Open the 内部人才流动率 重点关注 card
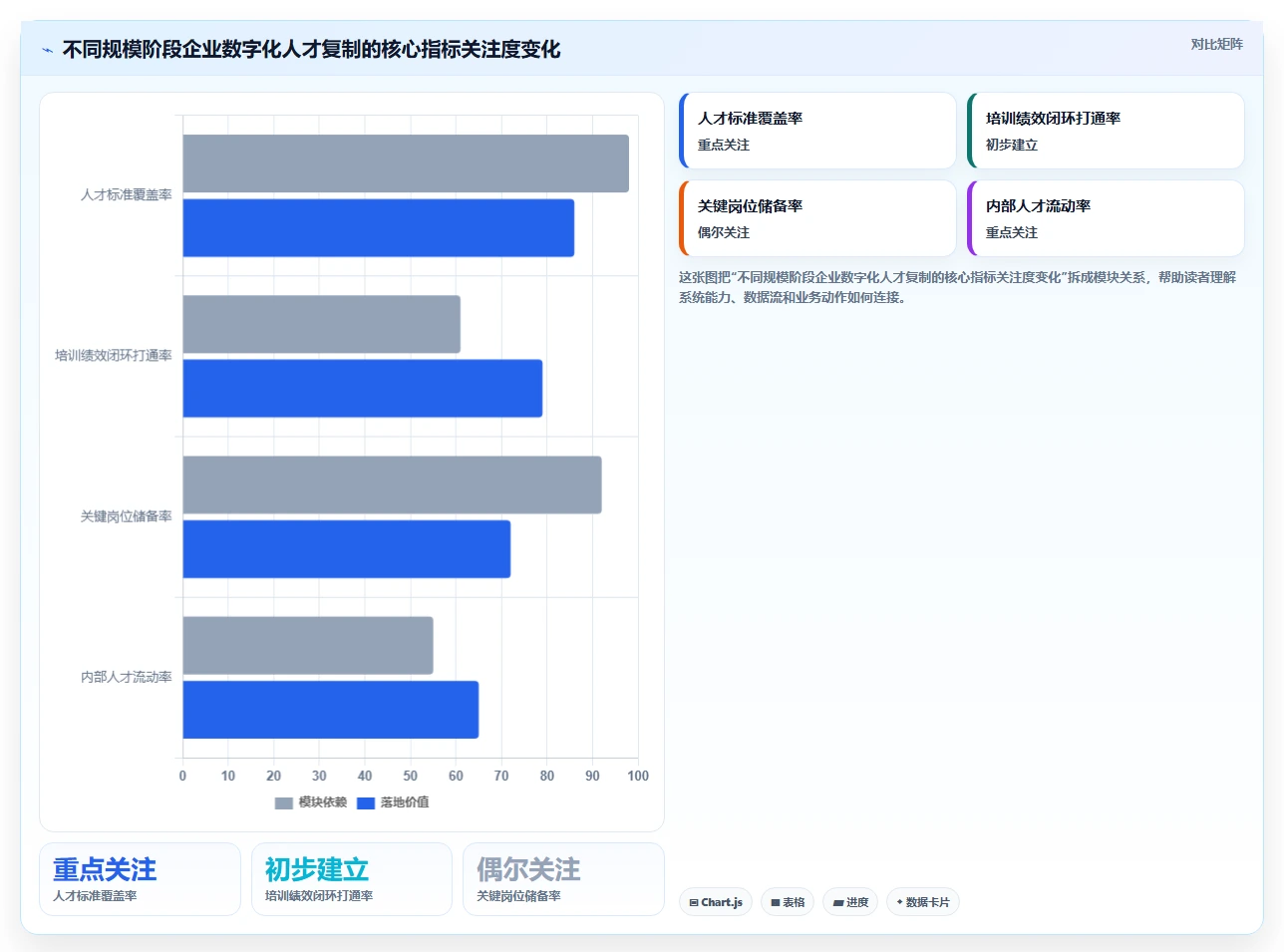The image size is (1284, 952). [1106, 218]
